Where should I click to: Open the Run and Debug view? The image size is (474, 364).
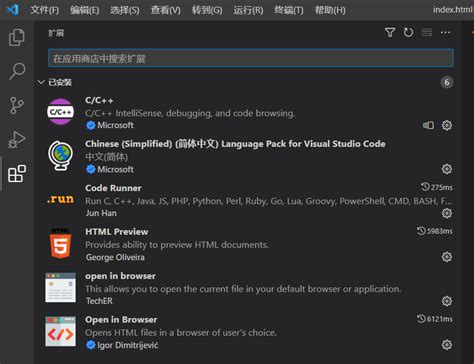pos(17,140)
